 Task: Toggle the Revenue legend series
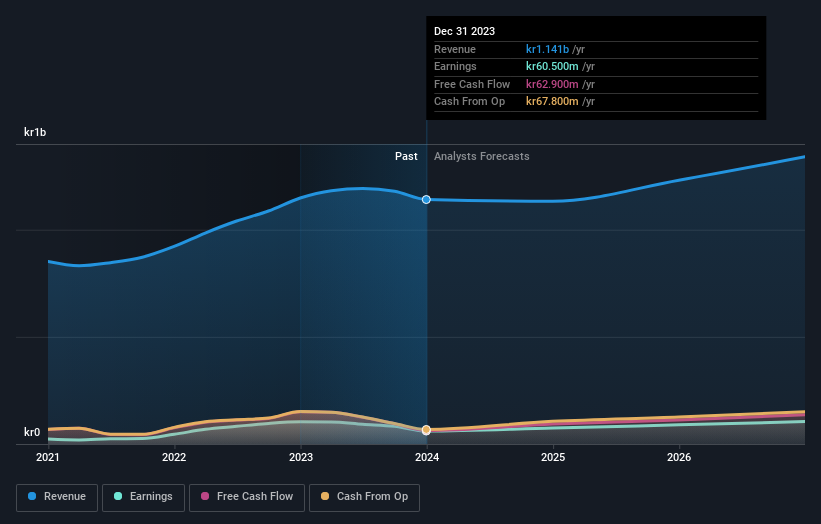57,497
